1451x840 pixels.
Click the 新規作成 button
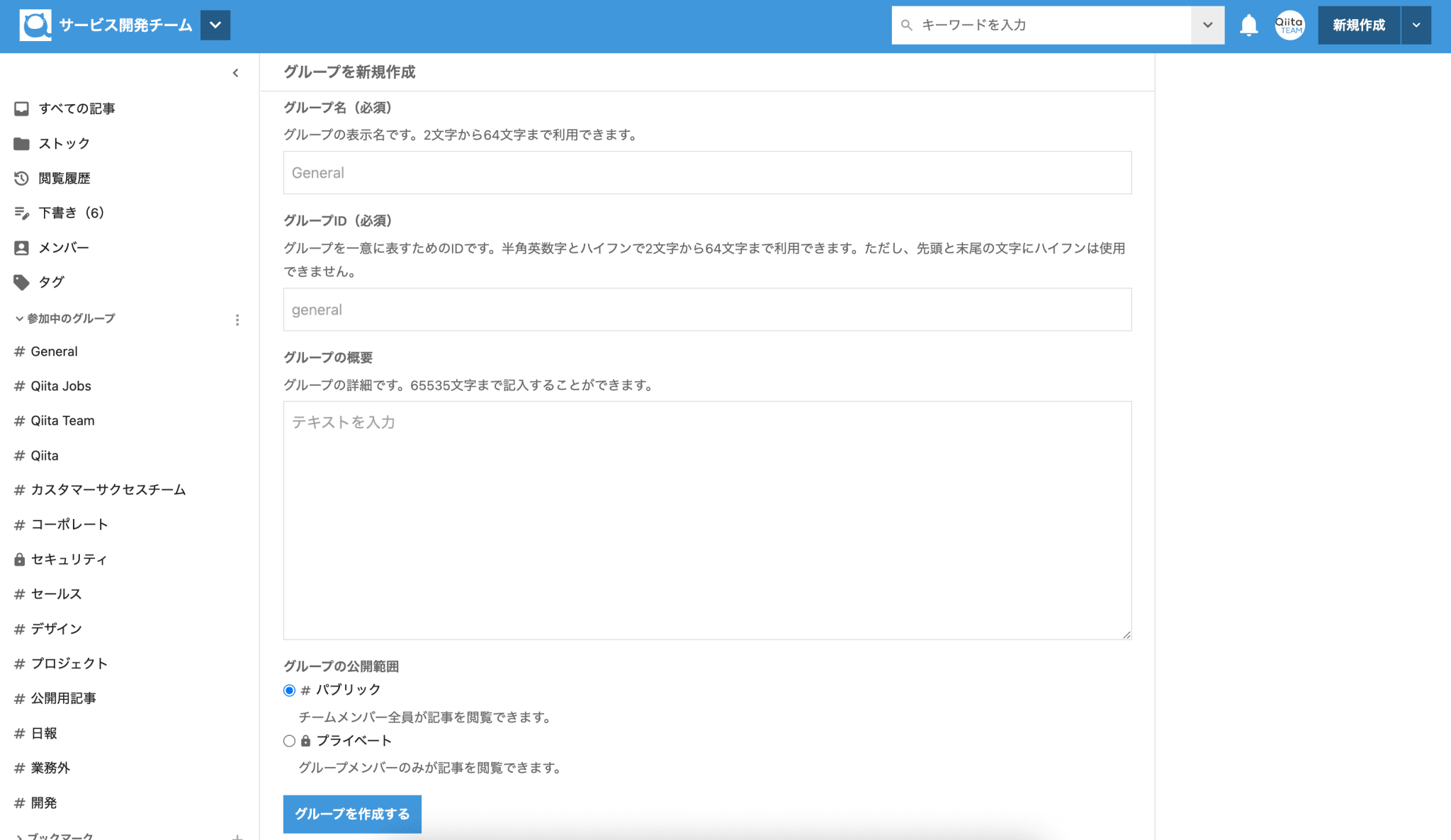(x=1358, y=25)
